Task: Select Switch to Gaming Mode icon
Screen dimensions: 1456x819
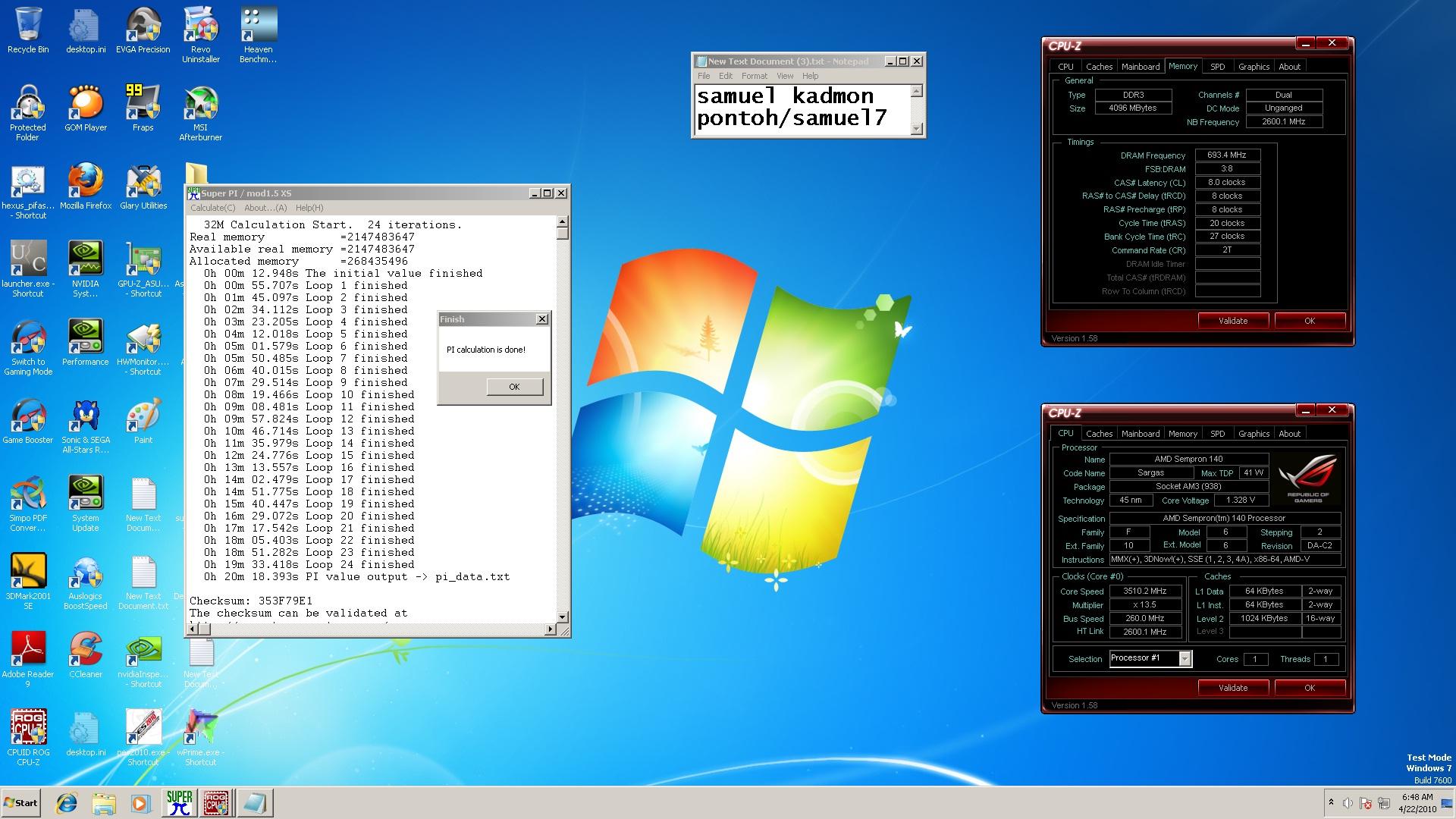Action: tap(28, 347)
